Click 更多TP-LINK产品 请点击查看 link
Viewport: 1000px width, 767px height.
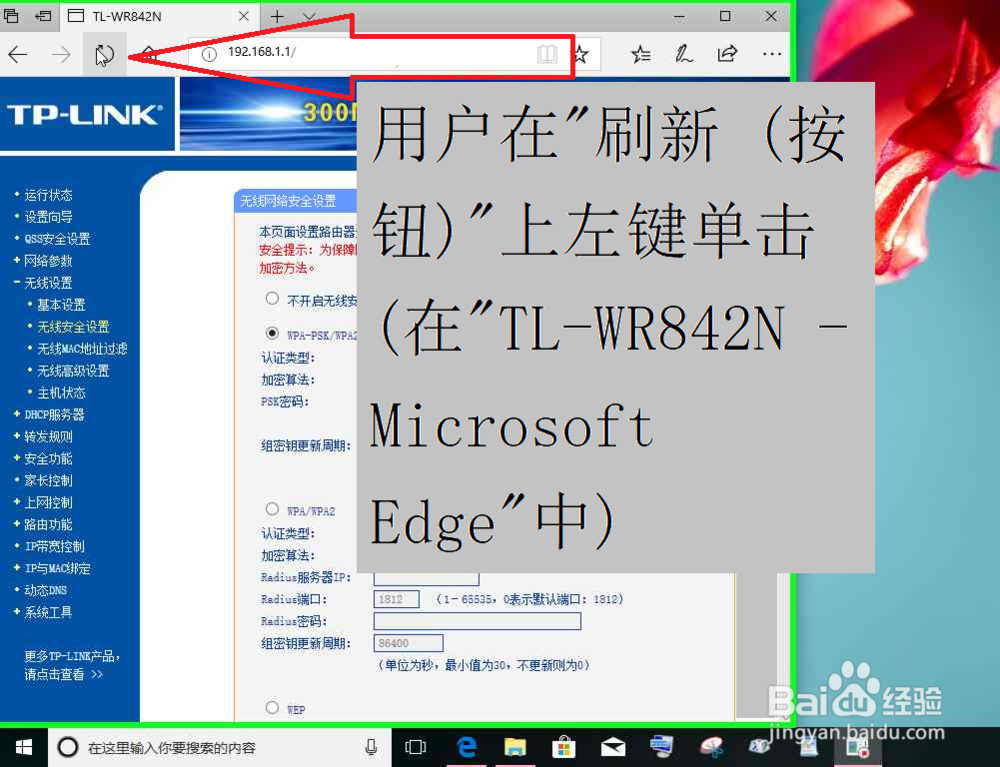(x=72, y=665)
